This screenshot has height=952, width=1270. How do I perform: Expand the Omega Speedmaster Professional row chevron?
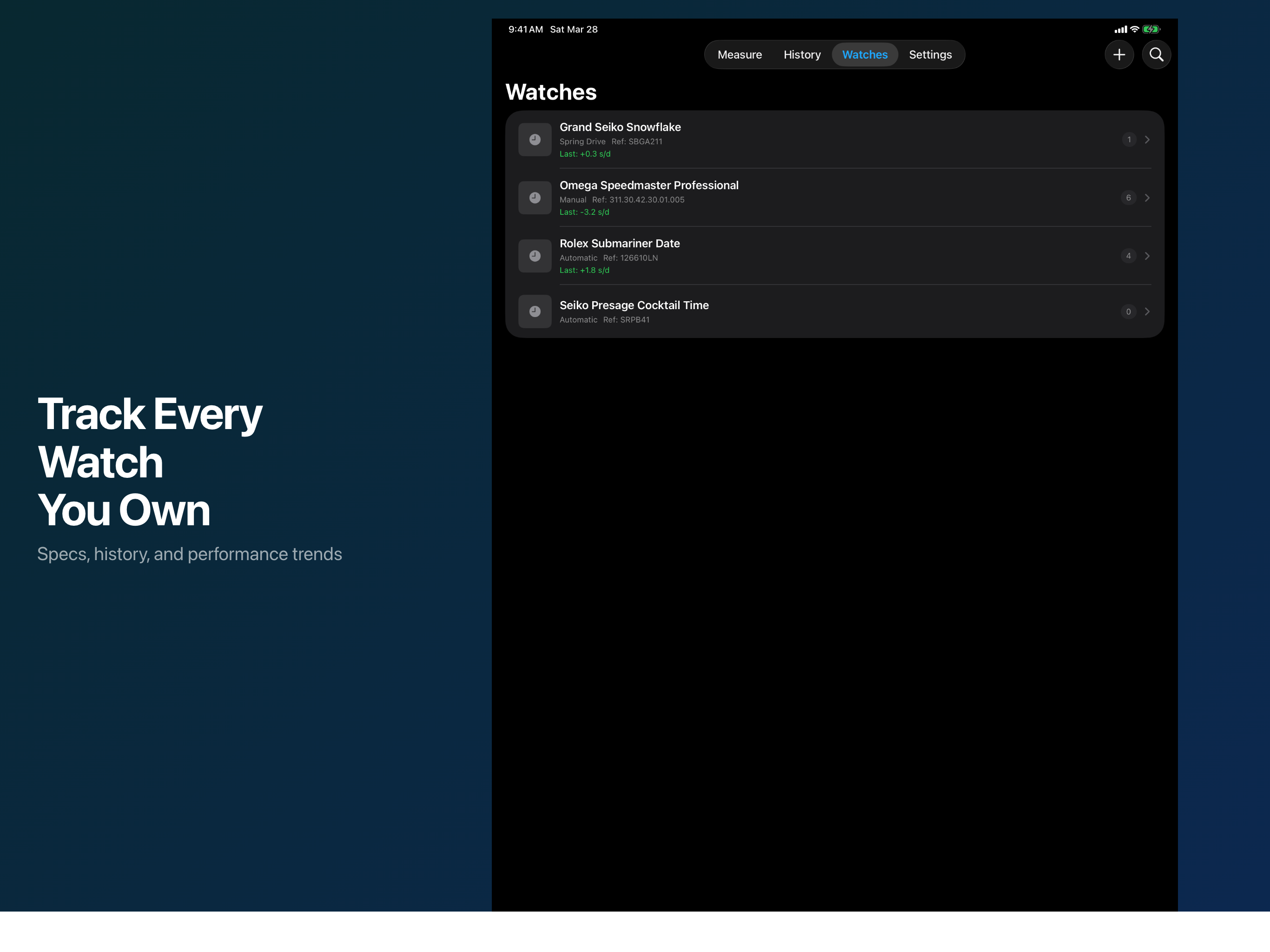click(x=1146, y=198)
